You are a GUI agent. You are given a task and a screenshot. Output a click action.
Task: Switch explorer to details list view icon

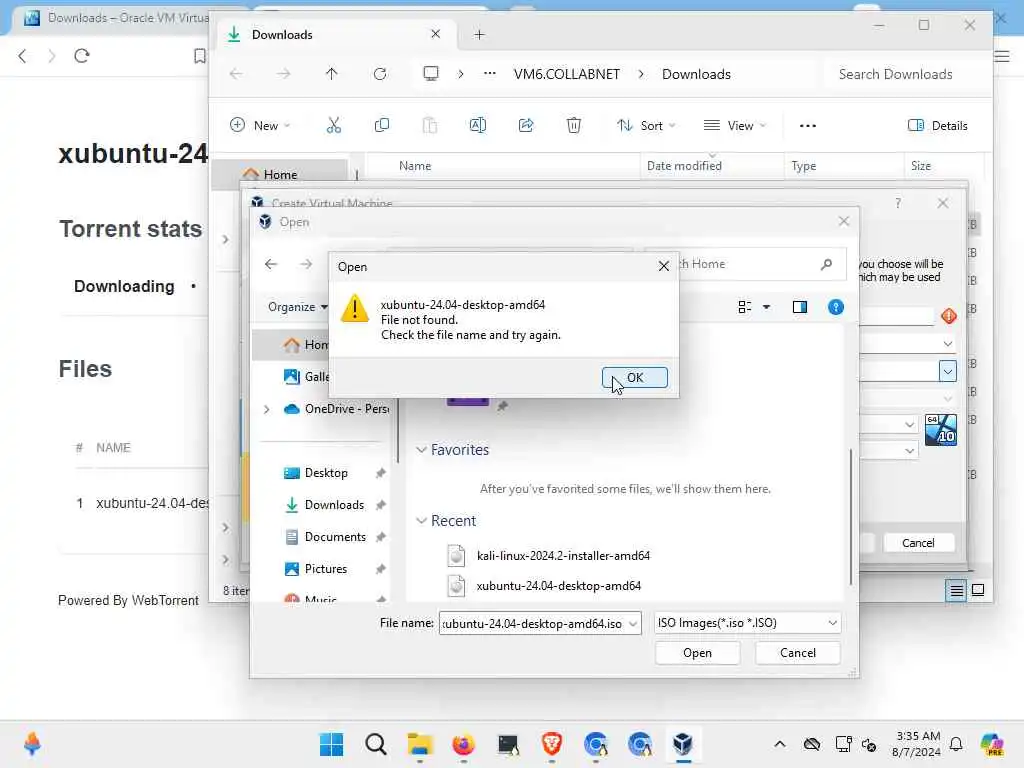[x=956, y=590]
